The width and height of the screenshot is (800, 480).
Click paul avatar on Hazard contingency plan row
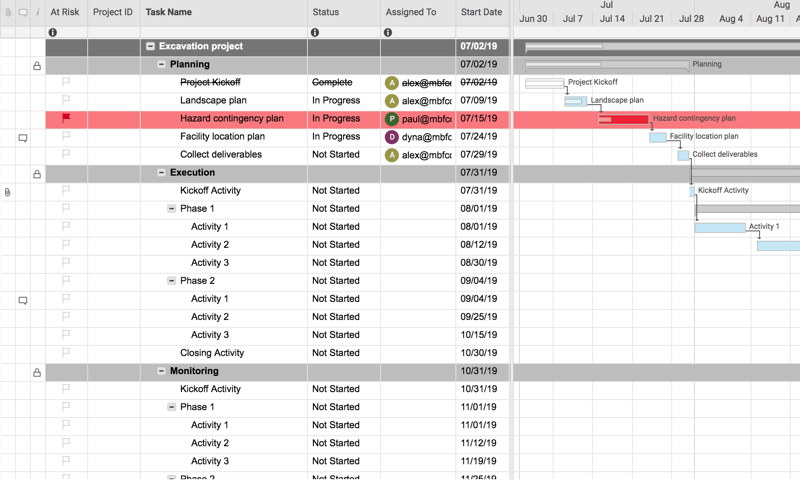point(391,119)
